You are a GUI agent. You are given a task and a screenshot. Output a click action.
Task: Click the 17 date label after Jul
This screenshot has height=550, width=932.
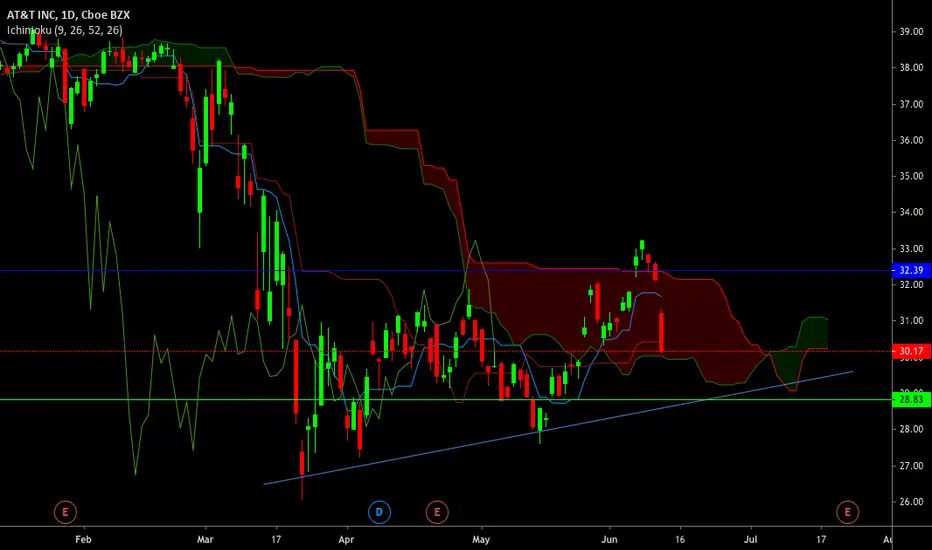tap(821, 539)
